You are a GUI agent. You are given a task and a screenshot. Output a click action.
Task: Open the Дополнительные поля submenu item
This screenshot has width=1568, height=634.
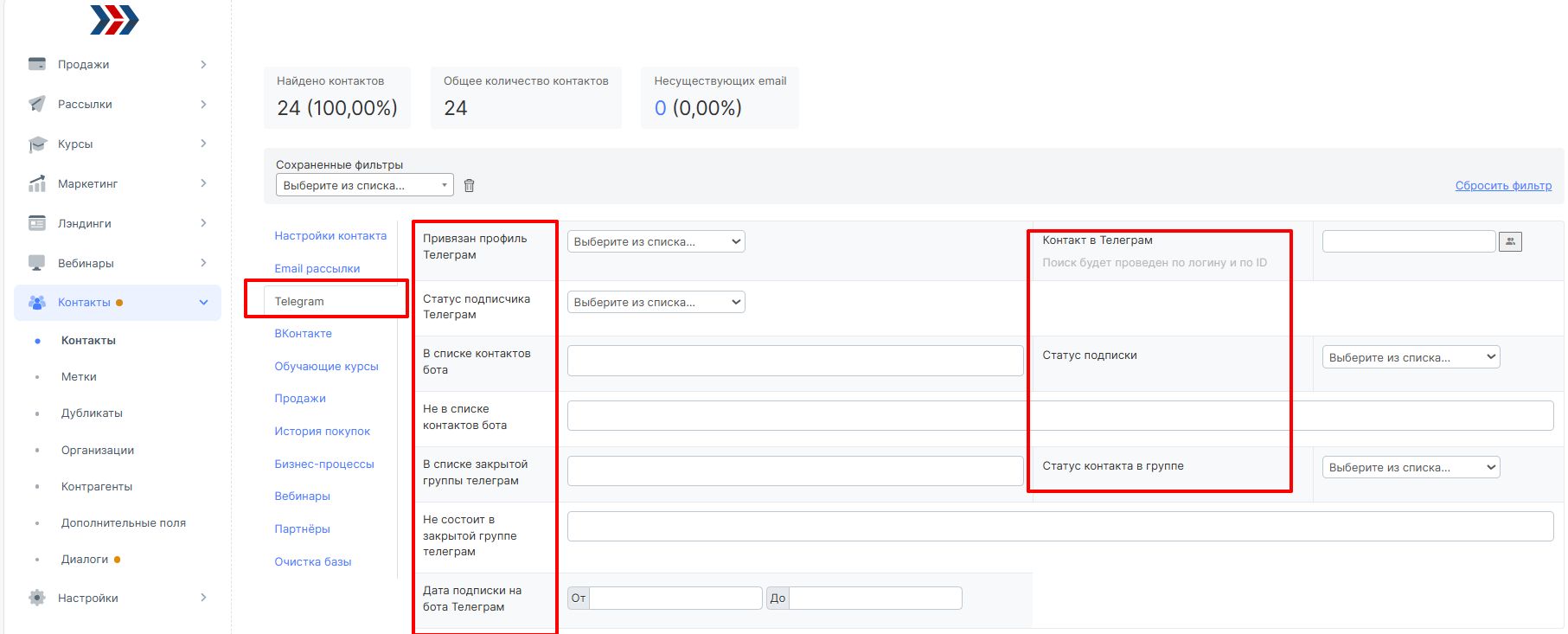click(124, 522)
